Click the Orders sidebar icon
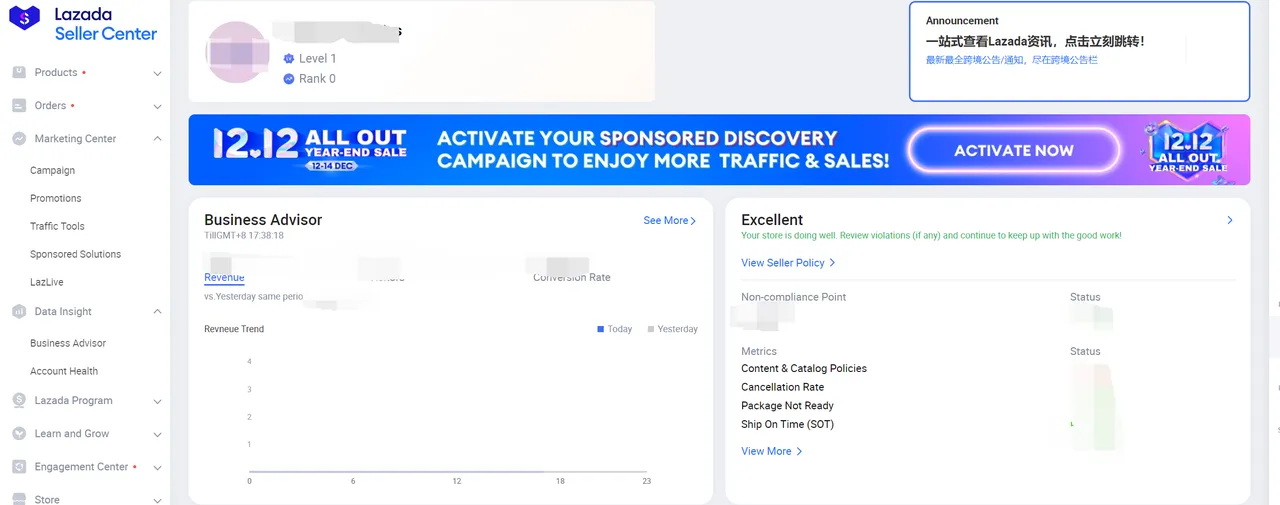This screenshot has width=1280, height=505. point(19,106)
